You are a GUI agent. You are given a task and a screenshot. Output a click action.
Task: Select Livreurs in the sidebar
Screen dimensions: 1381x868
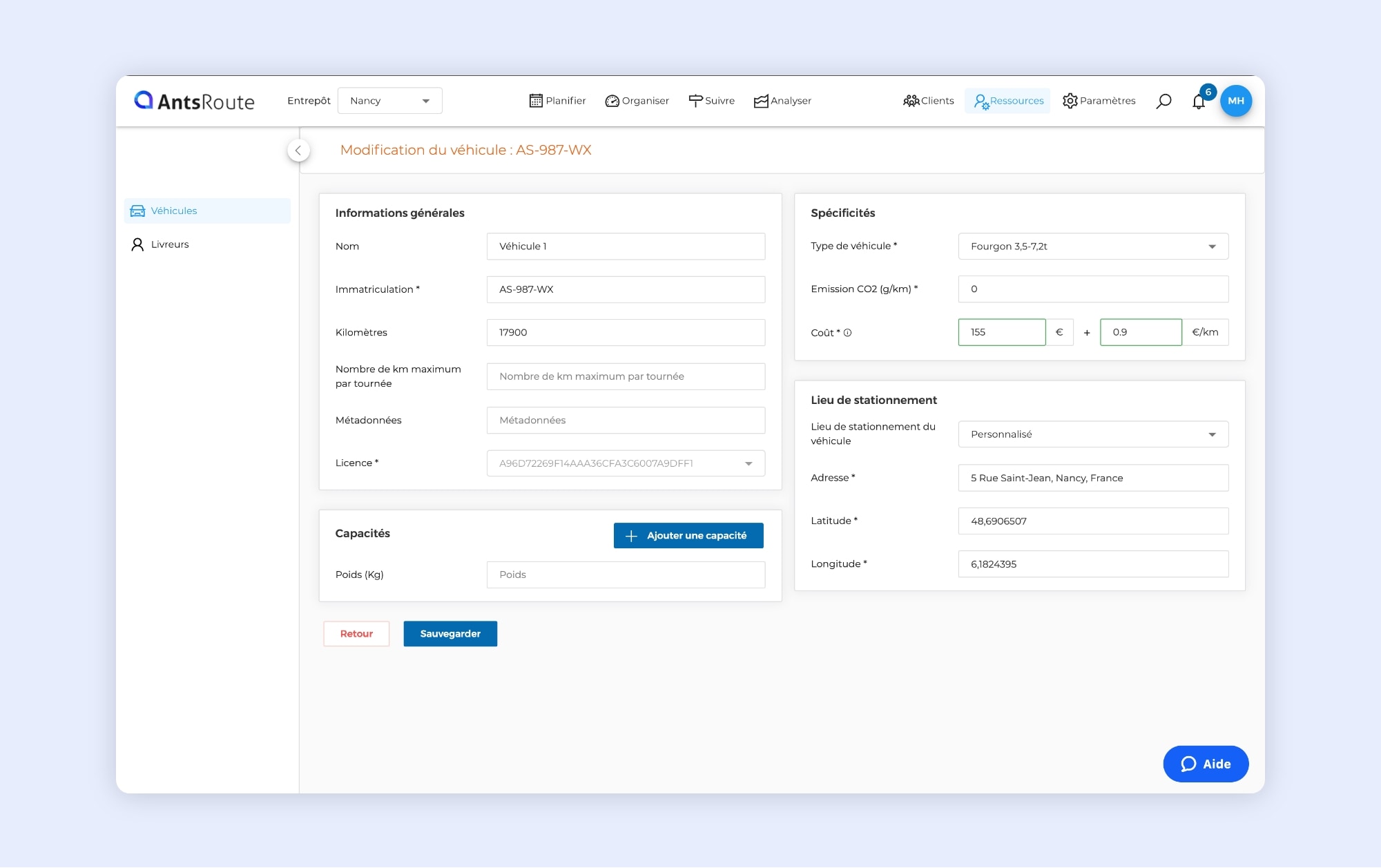(169, 244)
